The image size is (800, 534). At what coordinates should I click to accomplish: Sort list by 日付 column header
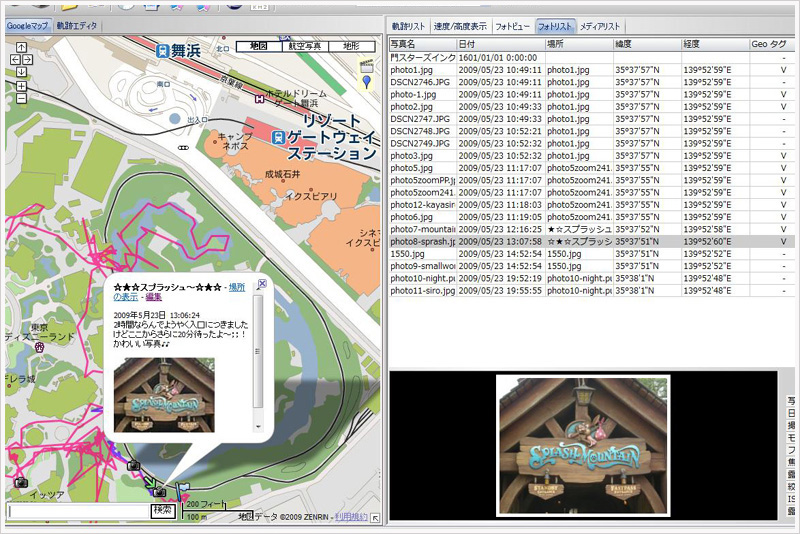[501, 44]
